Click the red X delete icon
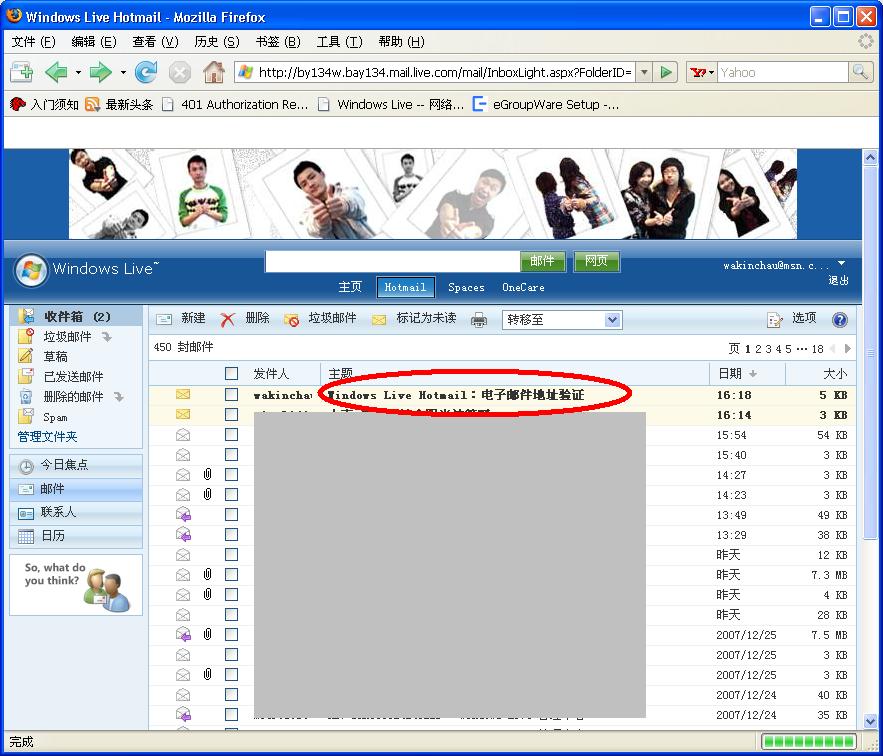Screen dimensions: 883x756 pos(228,319)
